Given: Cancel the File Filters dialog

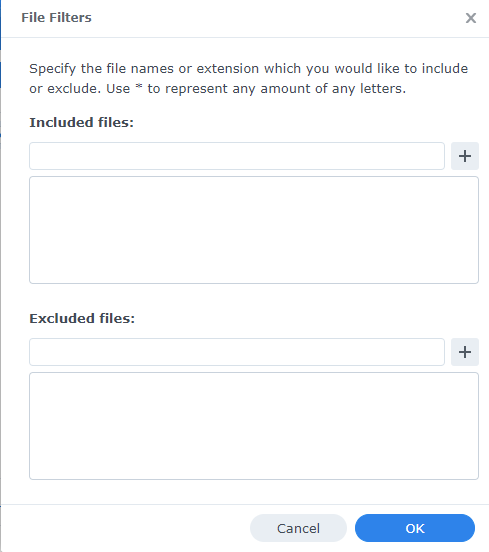Looking at the screenshot, I should click(x=298, y=528).
